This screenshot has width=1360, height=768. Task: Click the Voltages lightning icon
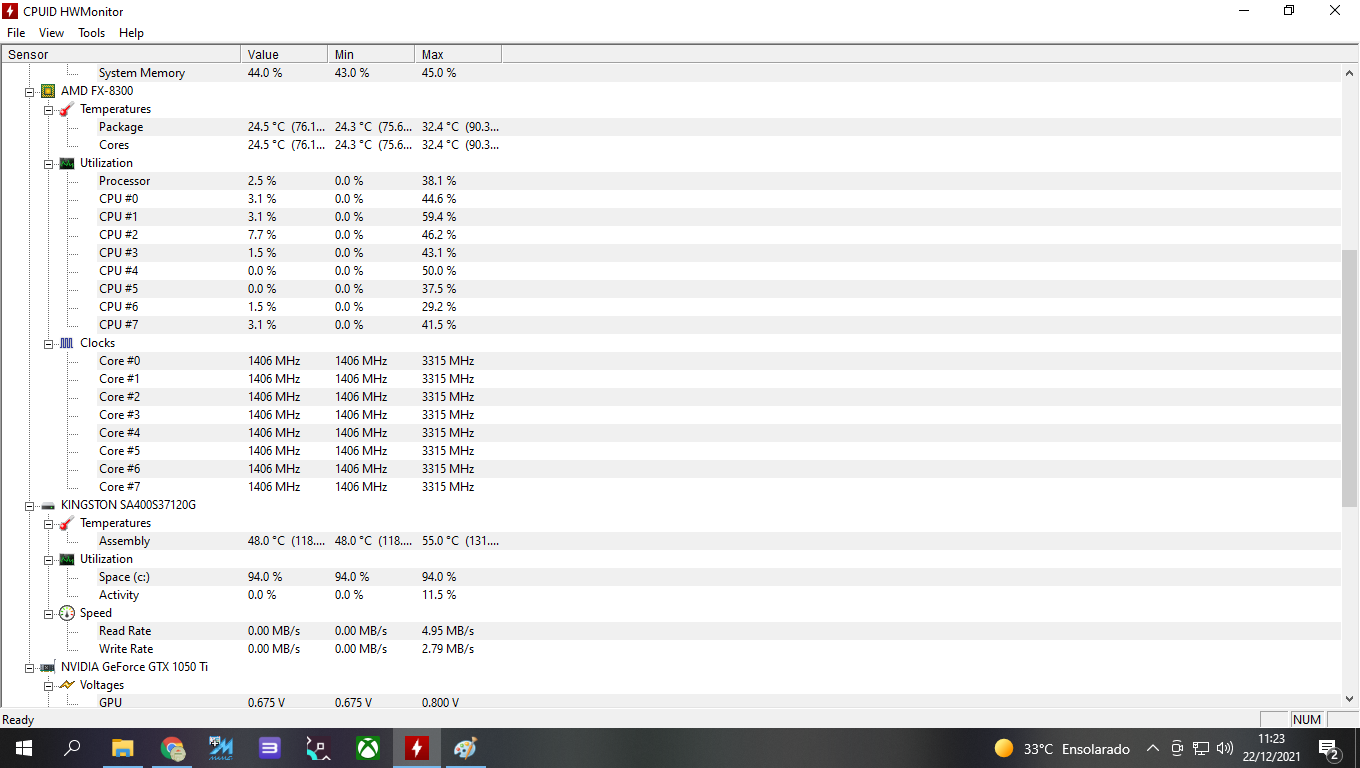[x=67, y=685]
